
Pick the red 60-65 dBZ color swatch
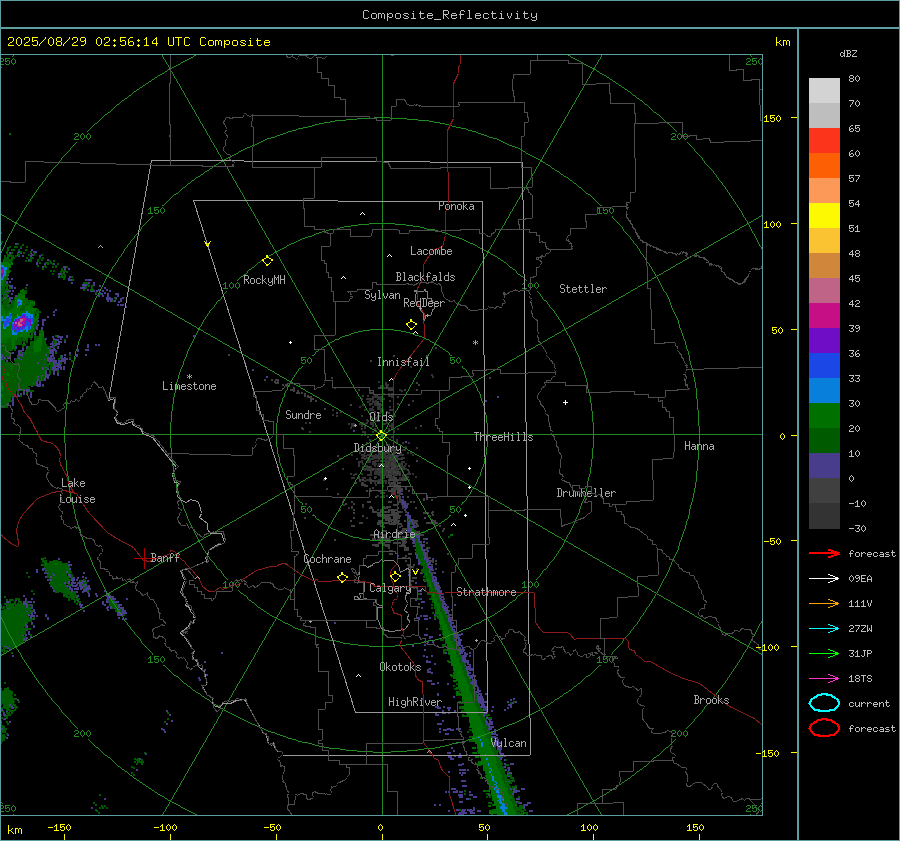pyautogui.click(x=824, y=141)
